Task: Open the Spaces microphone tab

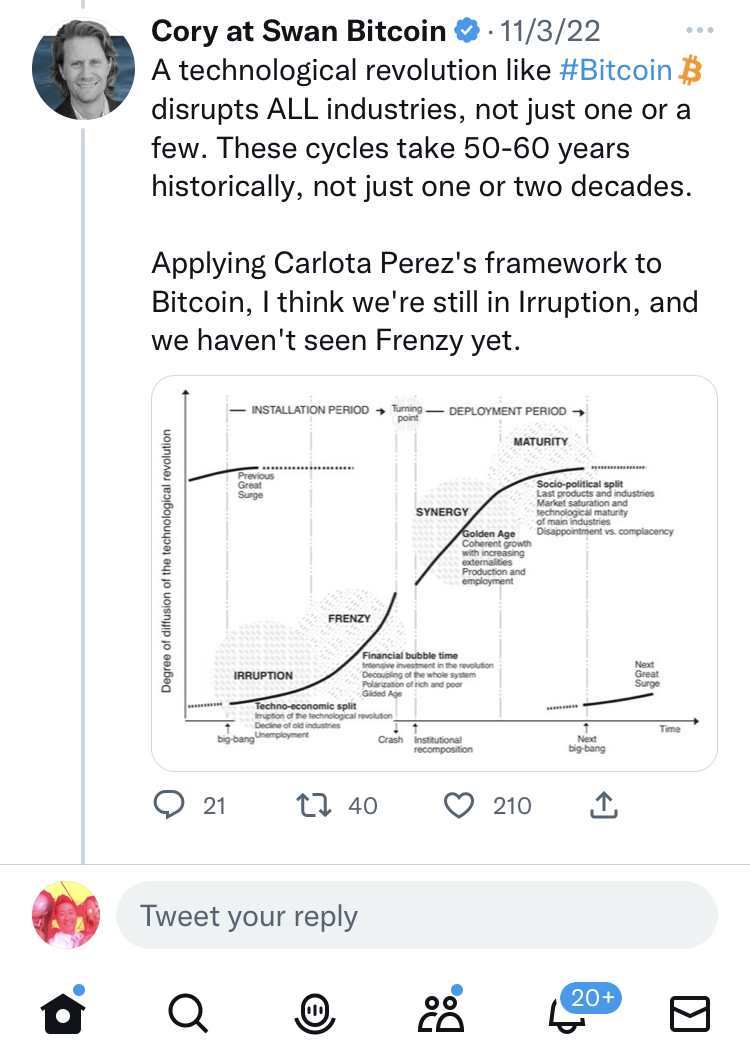Action: point(314,1014)
